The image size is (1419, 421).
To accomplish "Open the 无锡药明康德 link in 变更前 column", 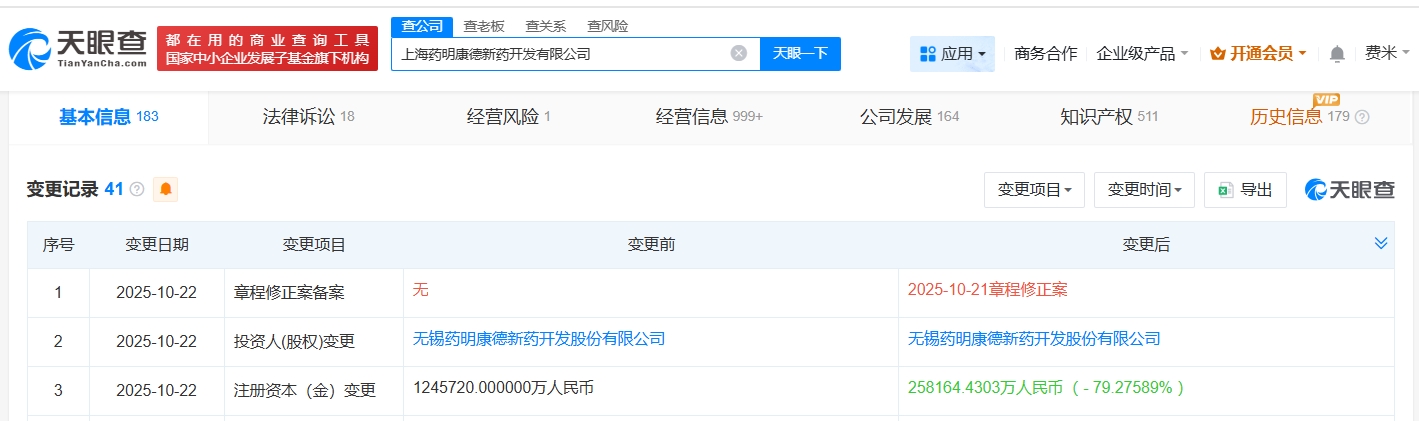I will (x=539, y=339).
